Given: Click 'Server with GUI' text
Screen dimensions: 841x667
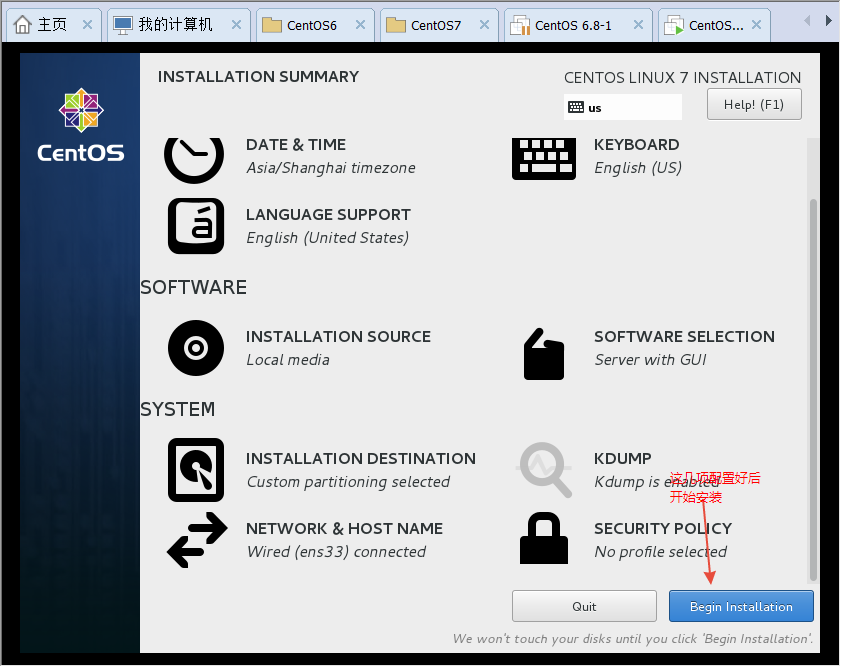Looking at the screenshot, I should 651,360.
